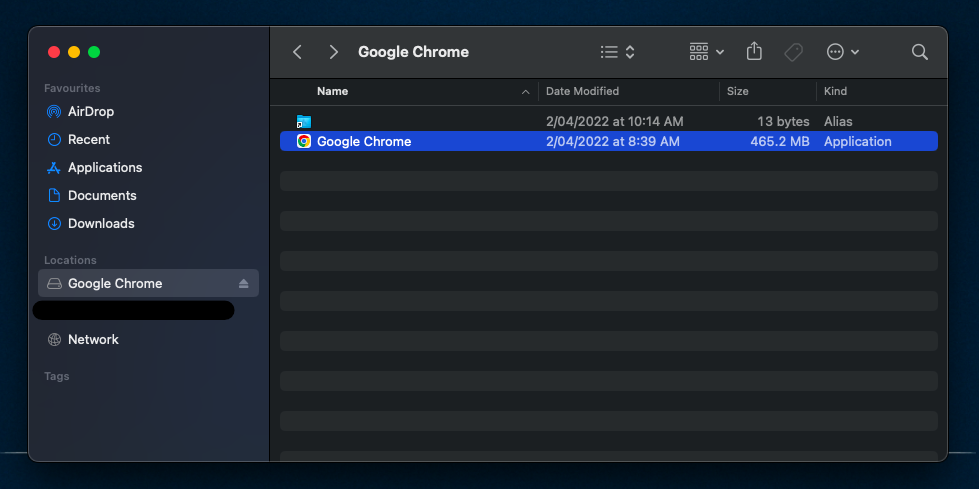Screen dimensions: 979x489
Task: Select the Google Chrome volume in Locations
Action: (x=149, y=284)
